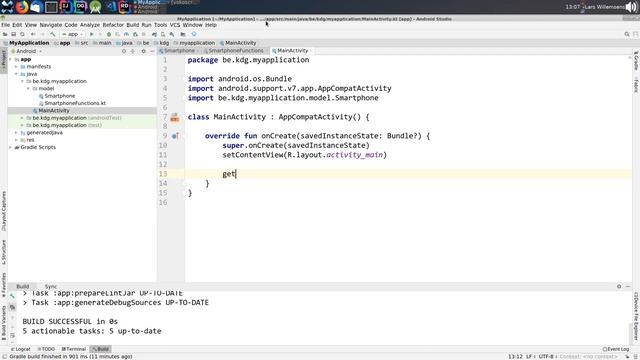The width and height of the screenshot is (640, 360).
Task: Open the VCS menu
Action: (x=175, y=25)
